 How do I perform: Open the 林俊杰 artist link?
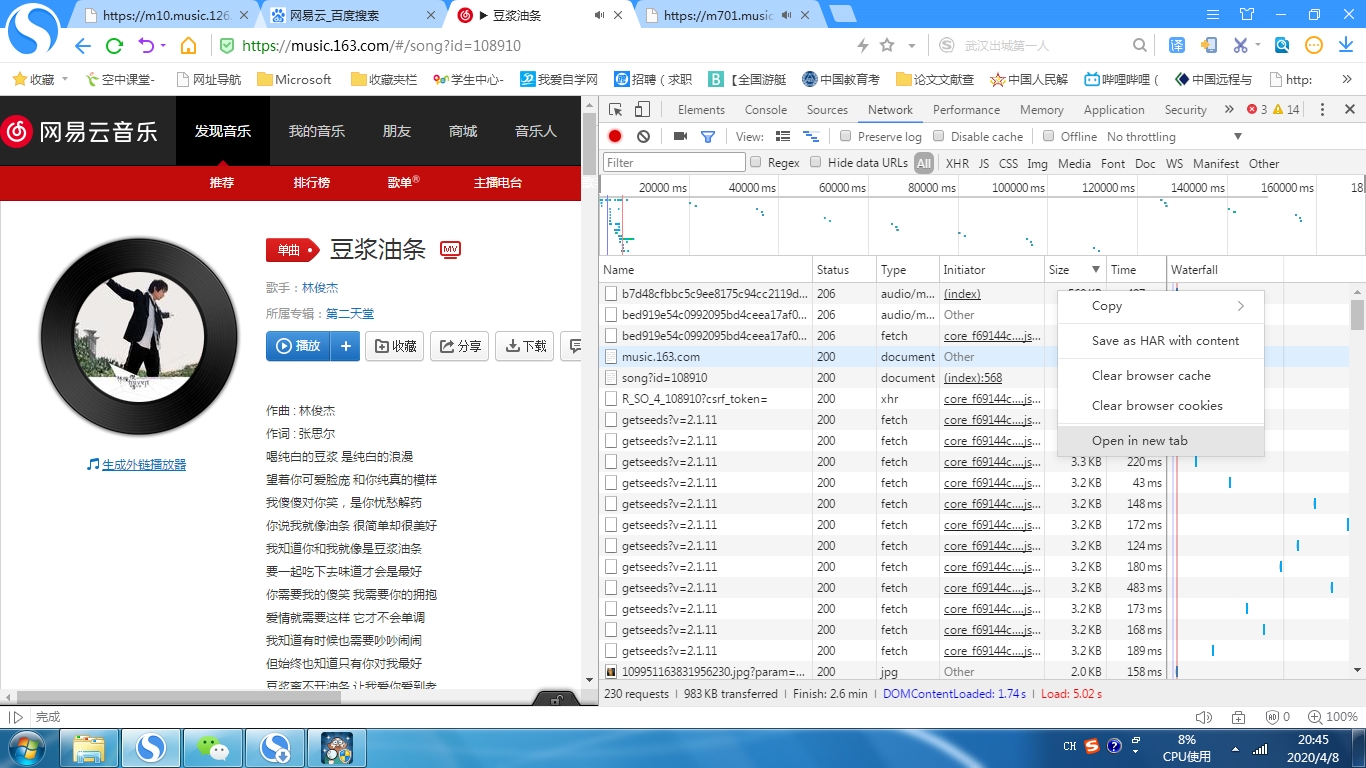click(x=320, y=288)
